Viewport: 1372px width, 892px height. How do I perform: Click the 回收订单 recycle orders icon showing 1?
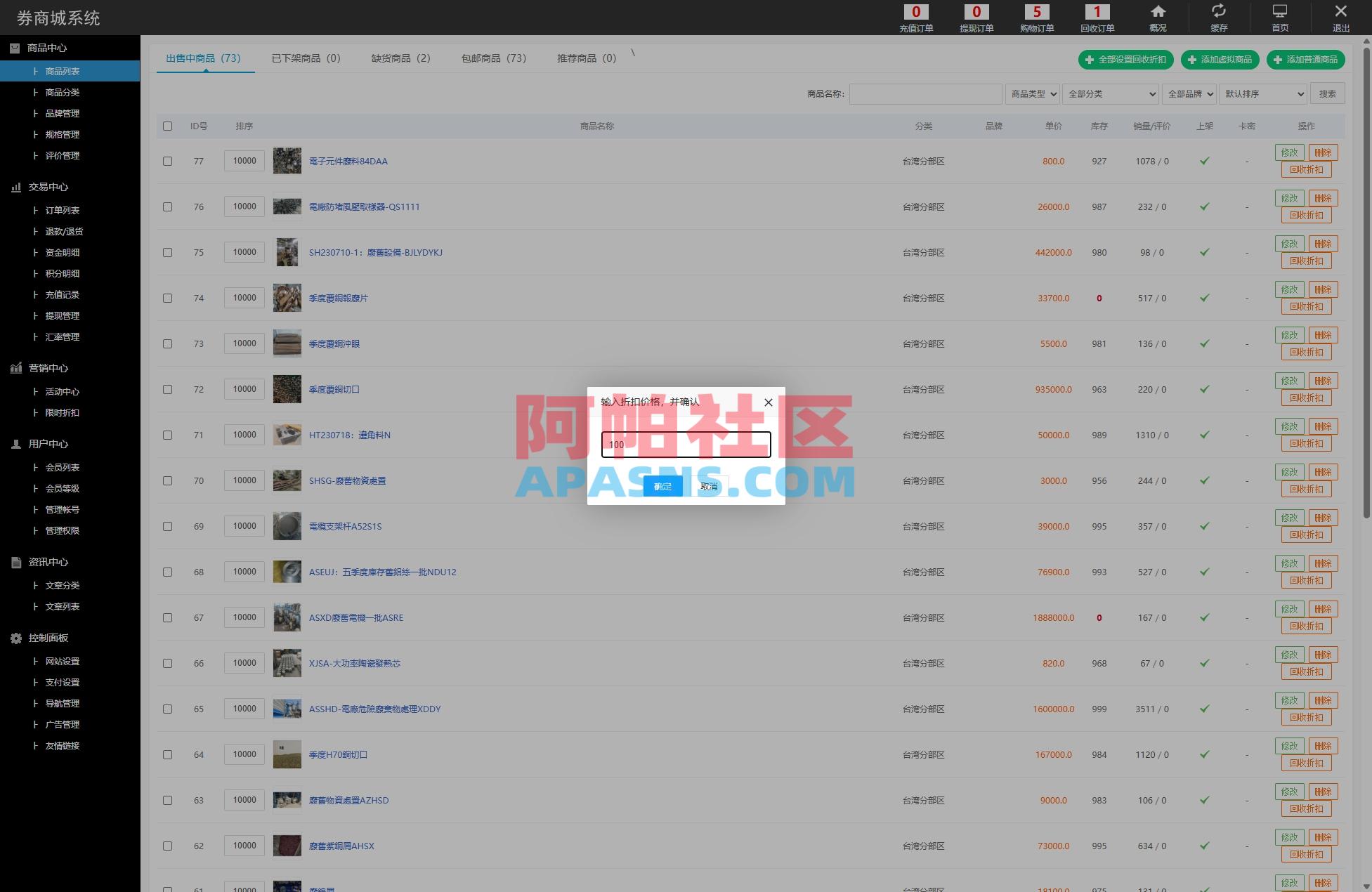(x=1096, y=18)
